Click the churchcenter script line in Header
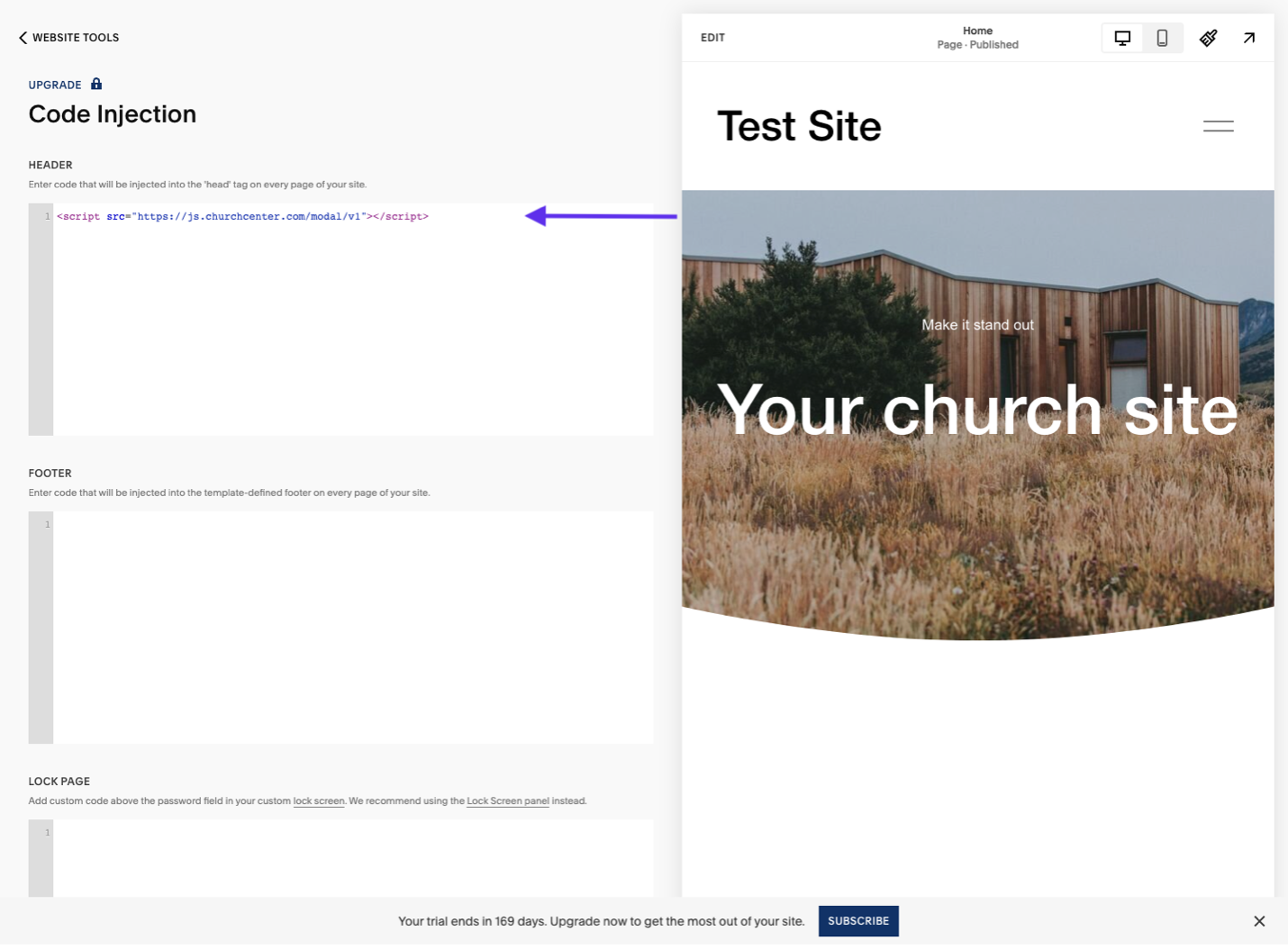The height and width of the screenshot is (949, 1288). (242, 216)
